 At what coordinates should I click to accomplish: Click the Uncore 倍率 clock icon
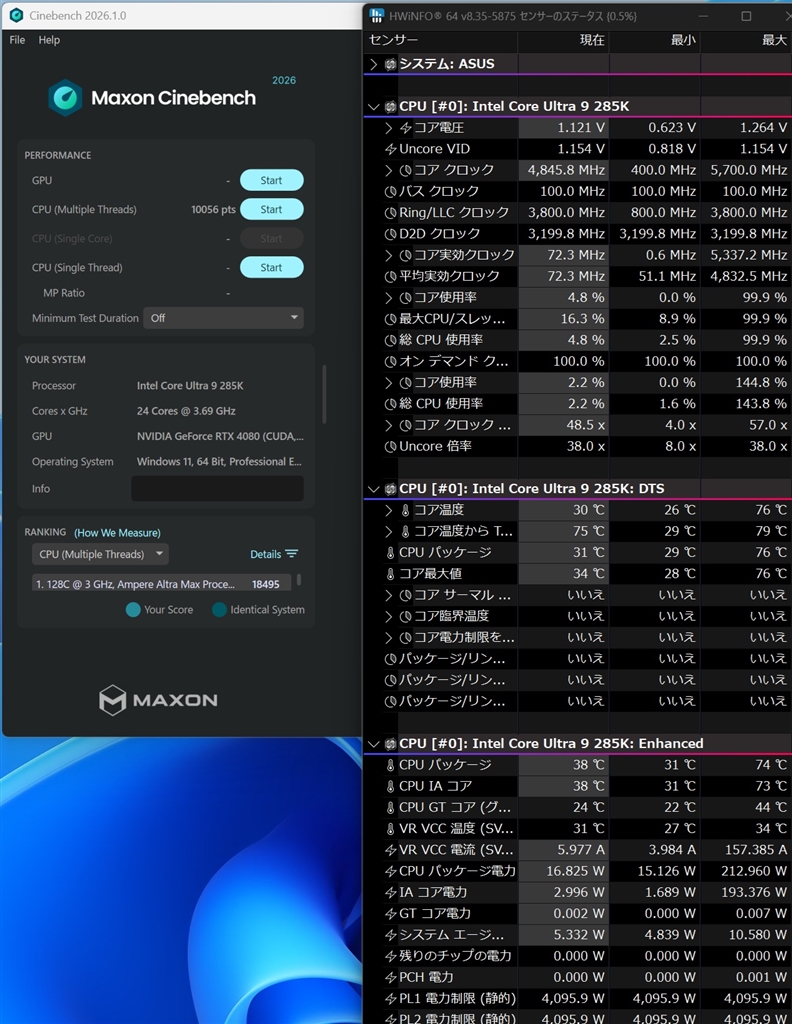(390, 447)
